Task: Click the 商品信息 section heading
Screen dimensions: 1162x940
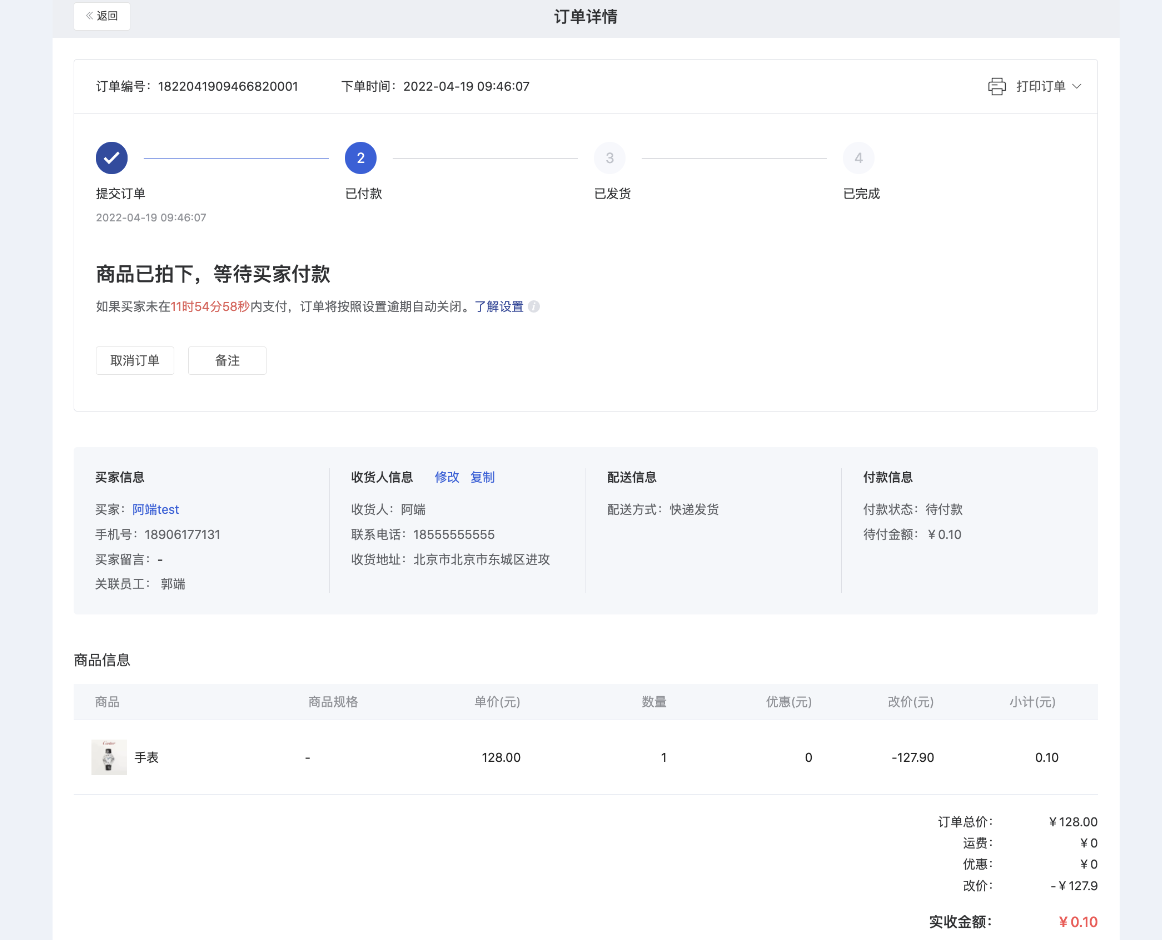Action: point(102,660)
